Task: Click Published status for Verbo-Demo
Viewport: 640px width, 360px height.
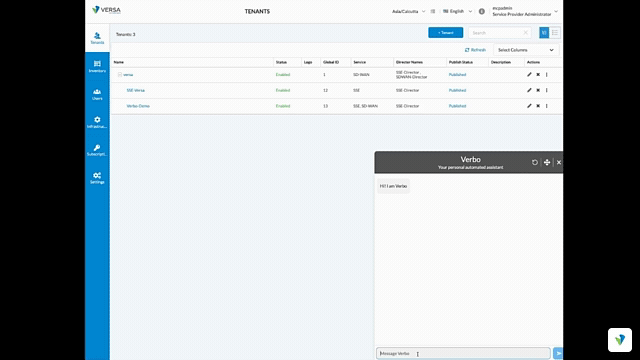Action: (x=457, y=106)
